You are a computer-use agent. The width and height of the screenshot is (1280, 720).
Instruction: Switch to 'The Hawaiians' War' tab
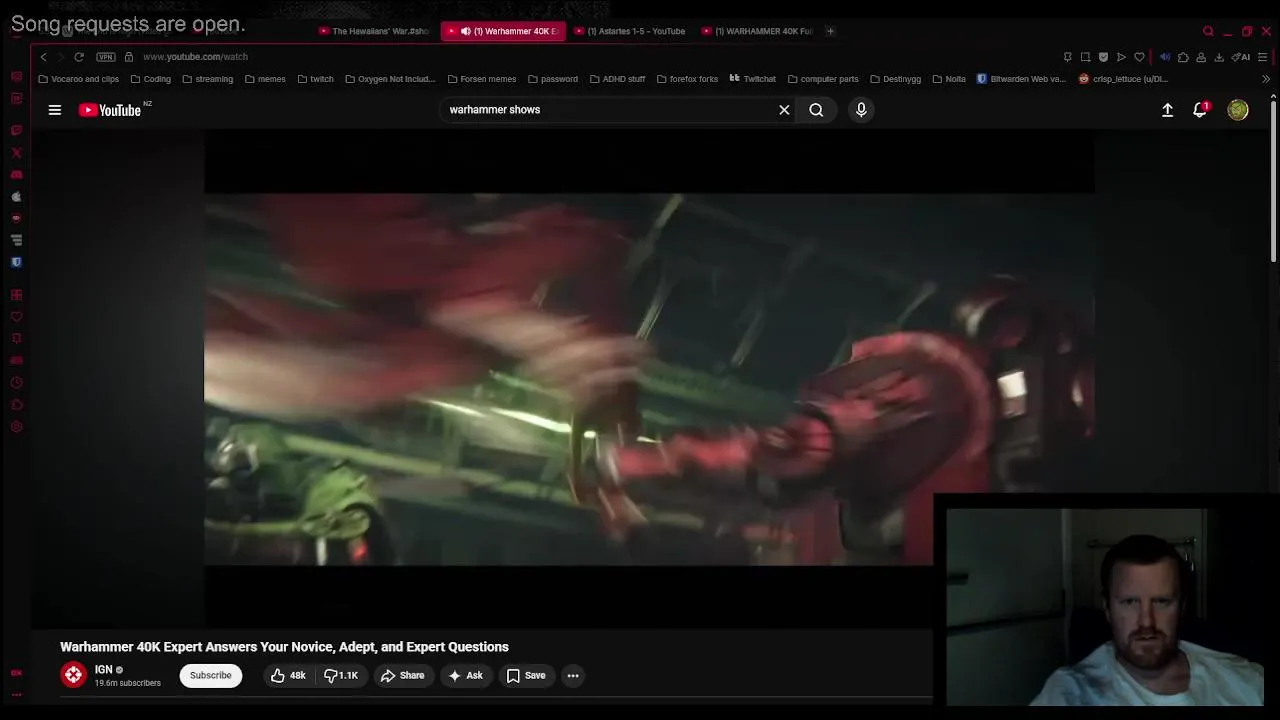pos(375,31)
